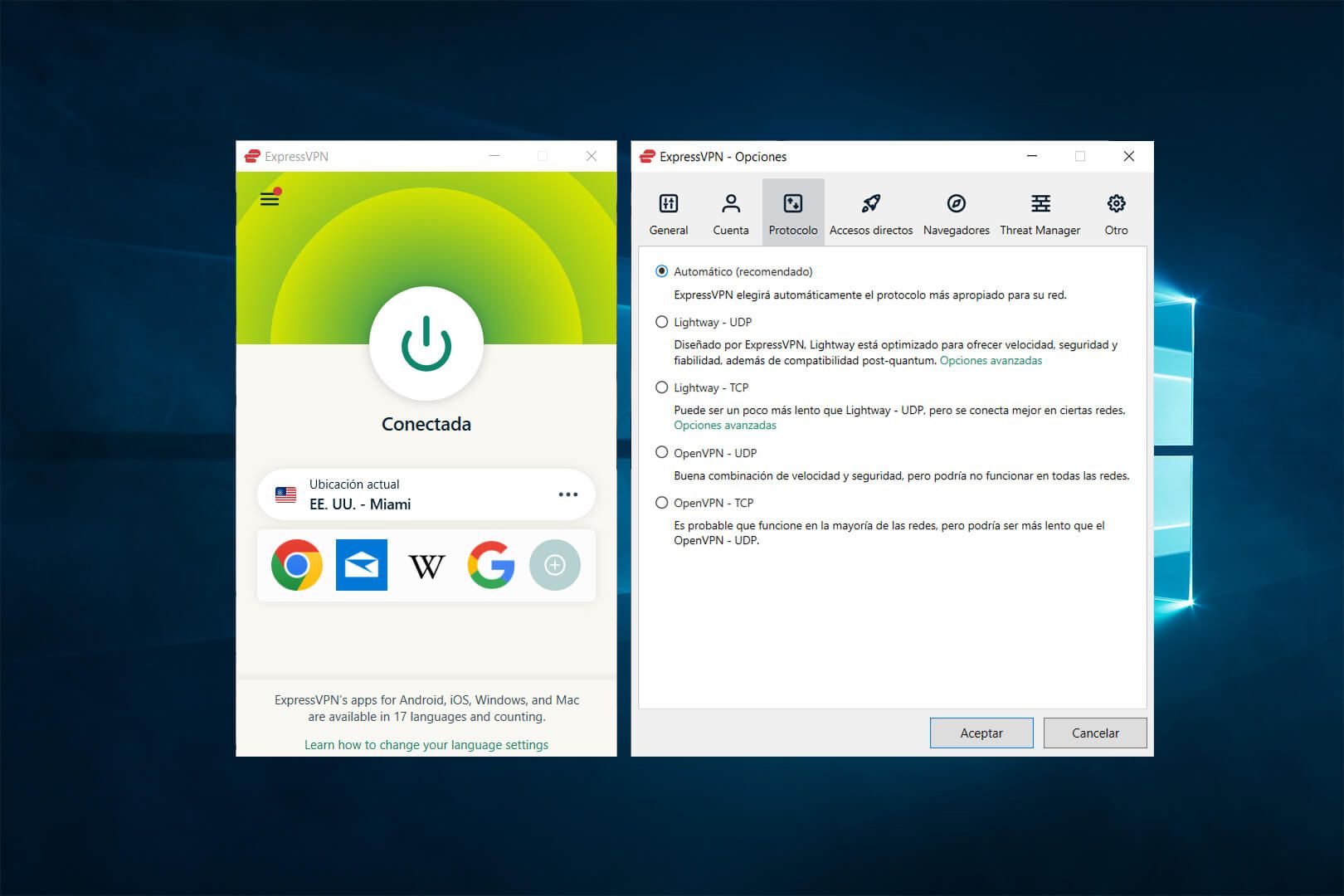1344x896 pixels.
Task: Click the Android, iOS, Windows apps notice
Action: click(x=427, y=709)
